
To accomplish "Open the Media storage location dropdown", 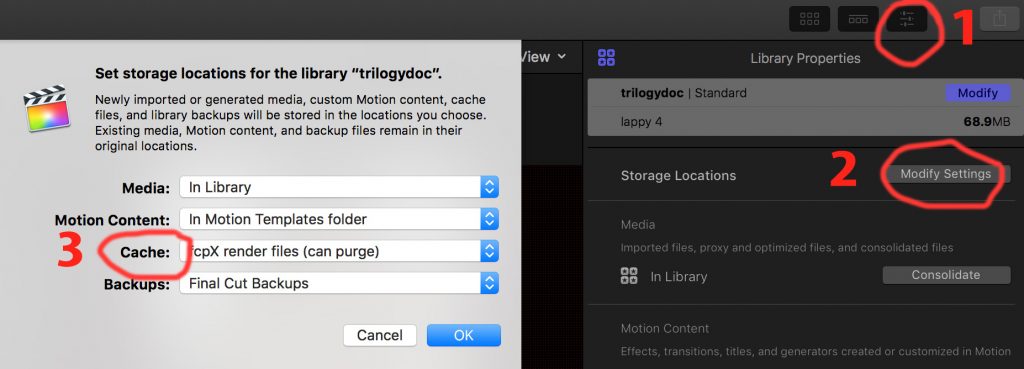I will [340, 187].
